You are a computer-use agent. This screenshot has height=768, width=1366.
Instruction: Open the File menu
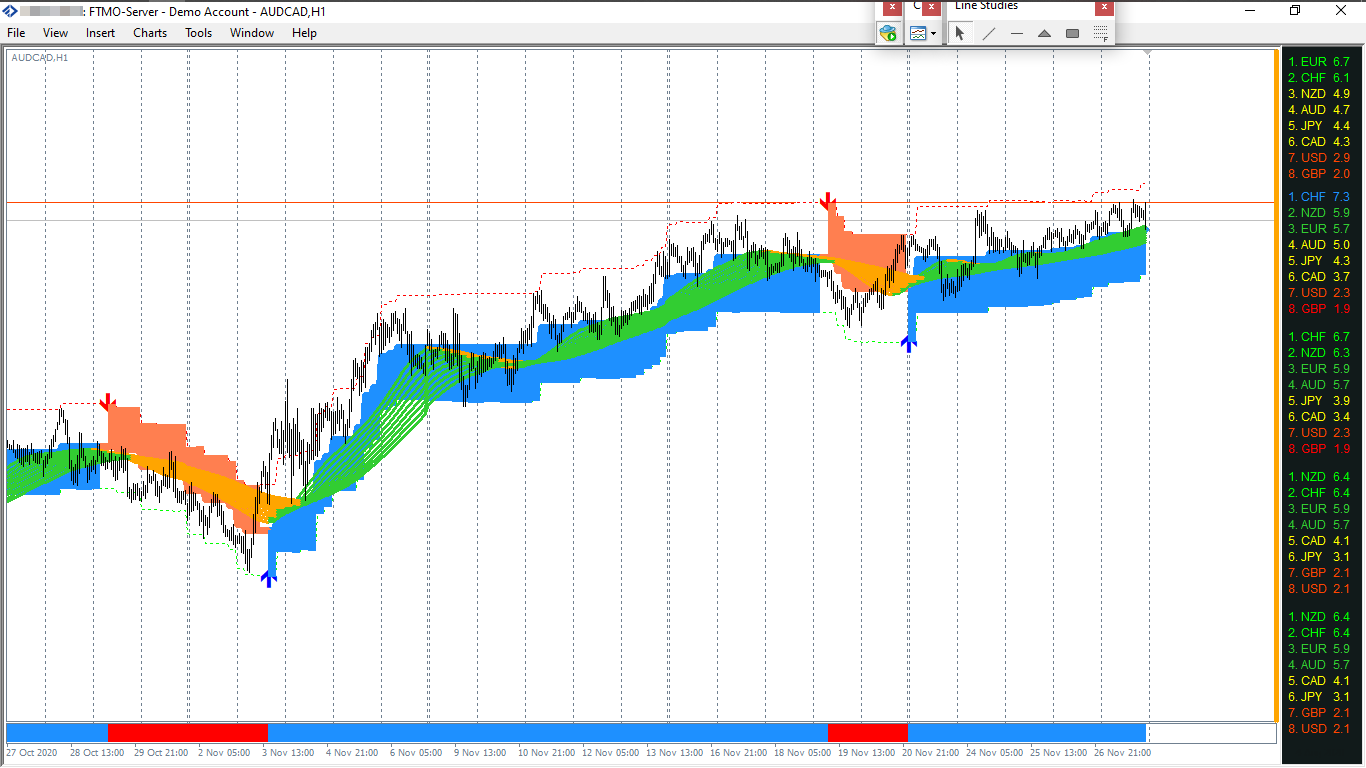coord(16,33)
